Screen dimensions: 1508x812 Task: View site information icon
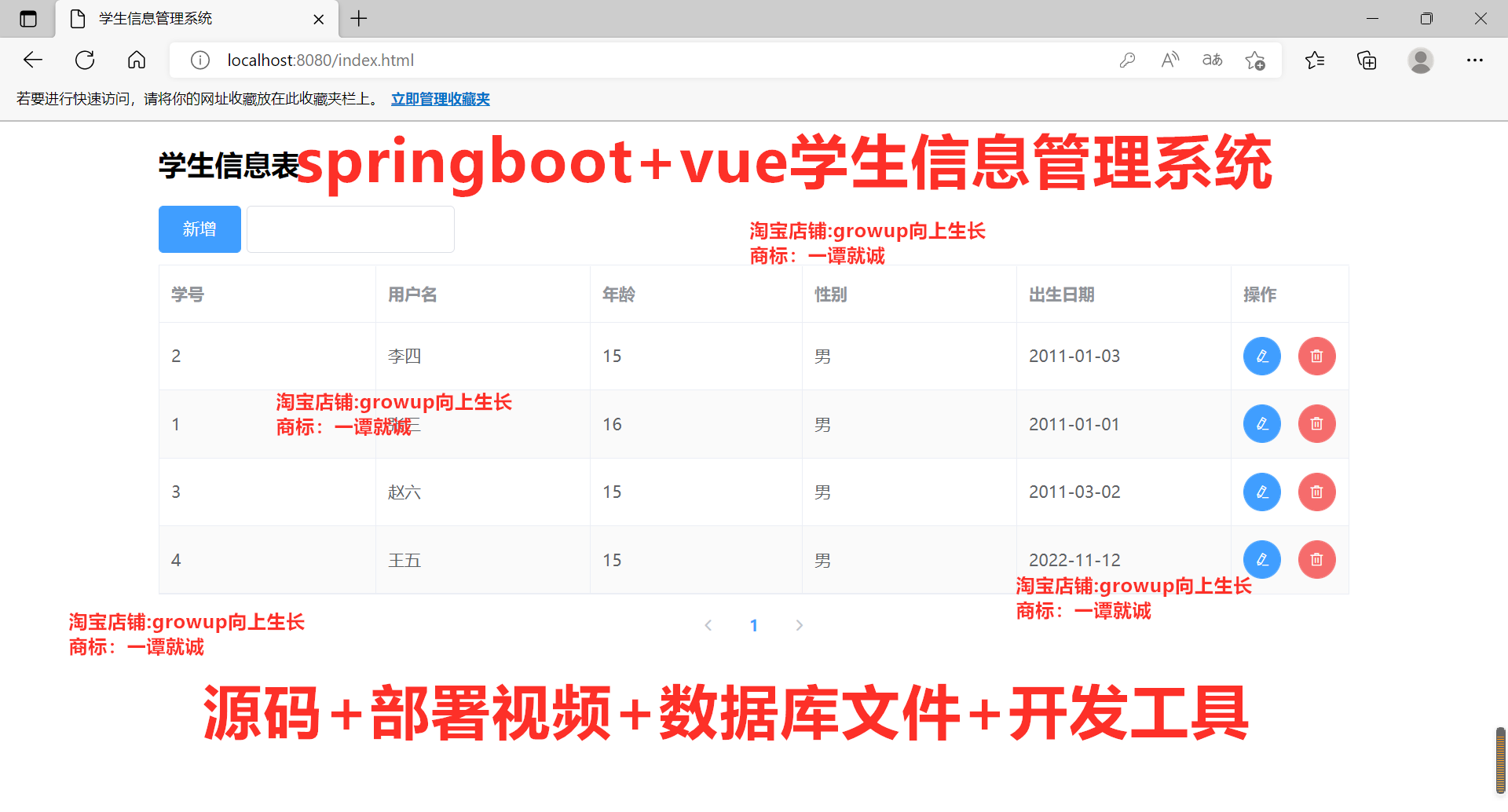coord(200,60)
